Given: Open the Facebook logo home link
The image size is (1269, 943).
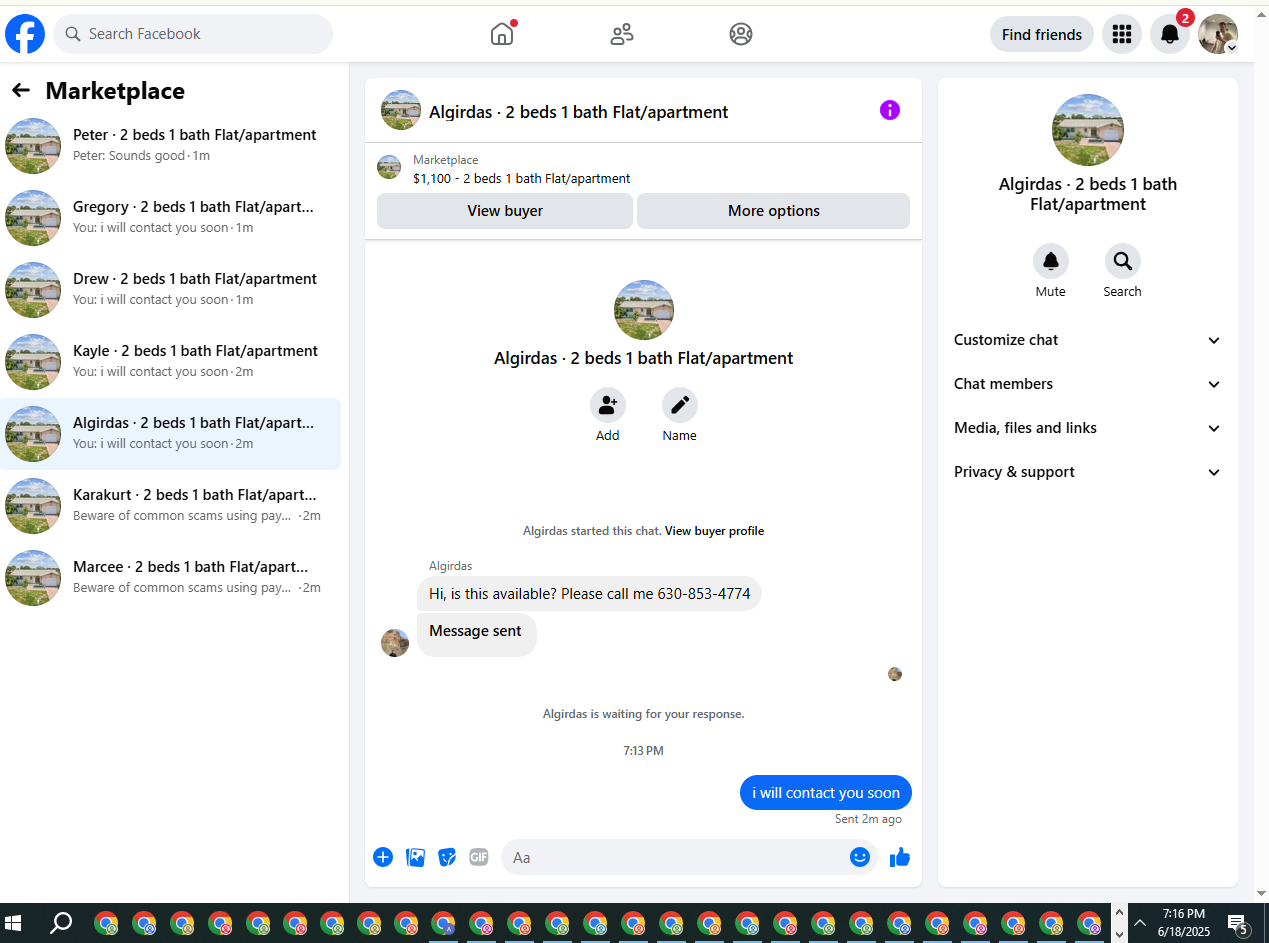Looking at the screenshot, I should click(x=25, y=34).
